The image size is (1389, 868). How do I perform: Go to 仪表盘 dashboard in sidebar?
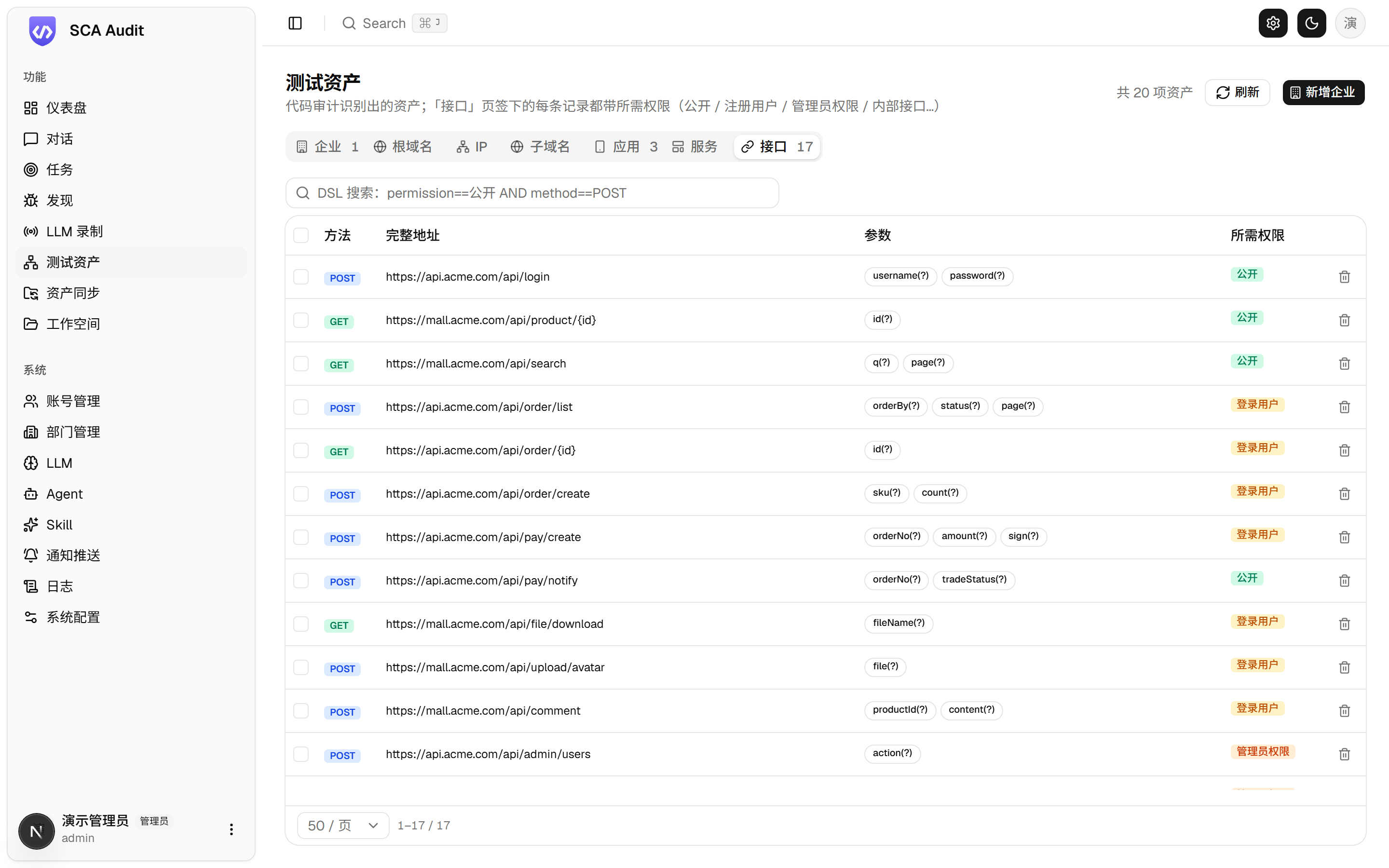(x=131, y=108)
